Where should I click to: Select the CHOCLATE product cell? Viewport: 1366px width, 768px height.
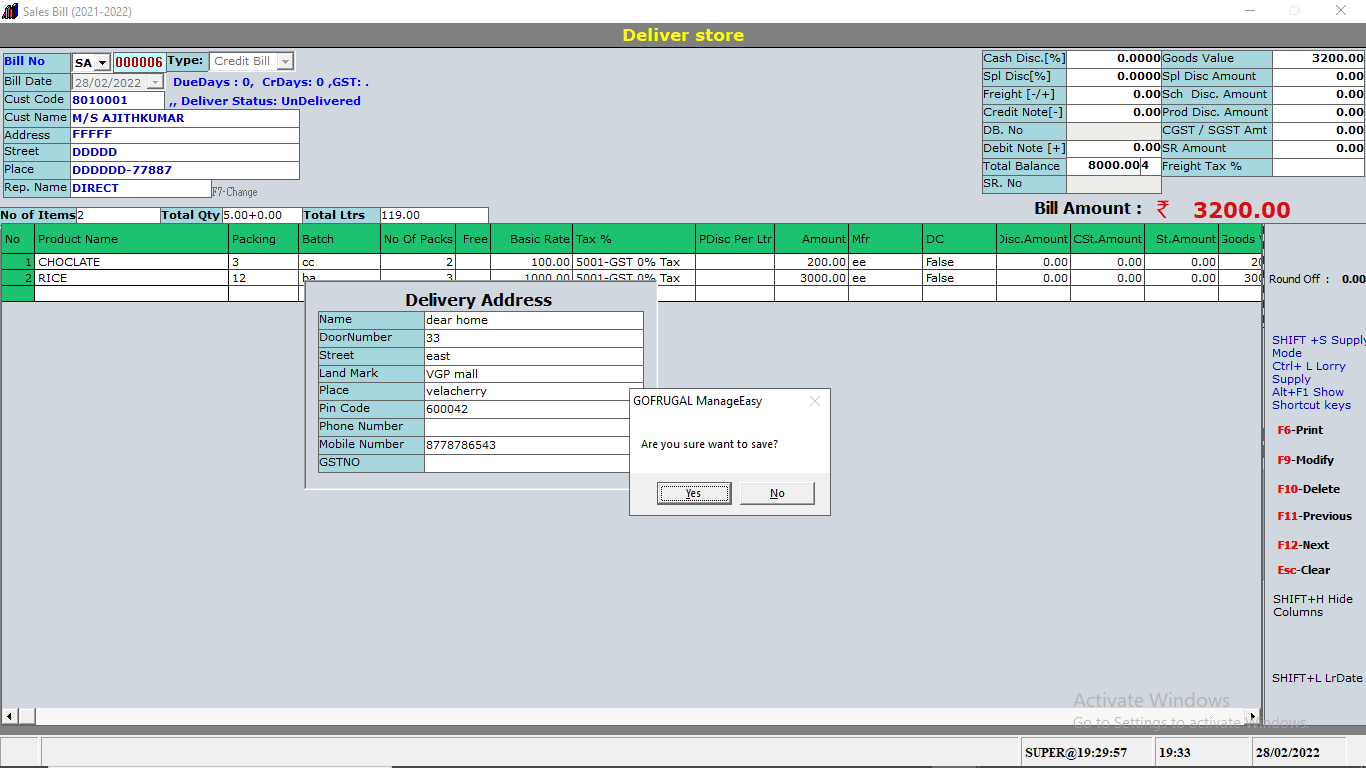tap(132, 262)
